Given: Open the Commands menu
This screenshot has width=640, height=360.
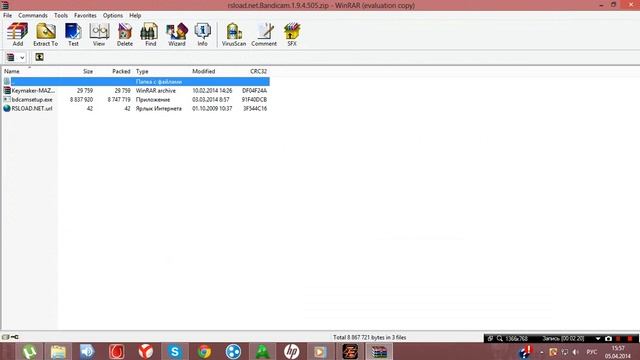Looking at the screenshot, I should (33, 15).
